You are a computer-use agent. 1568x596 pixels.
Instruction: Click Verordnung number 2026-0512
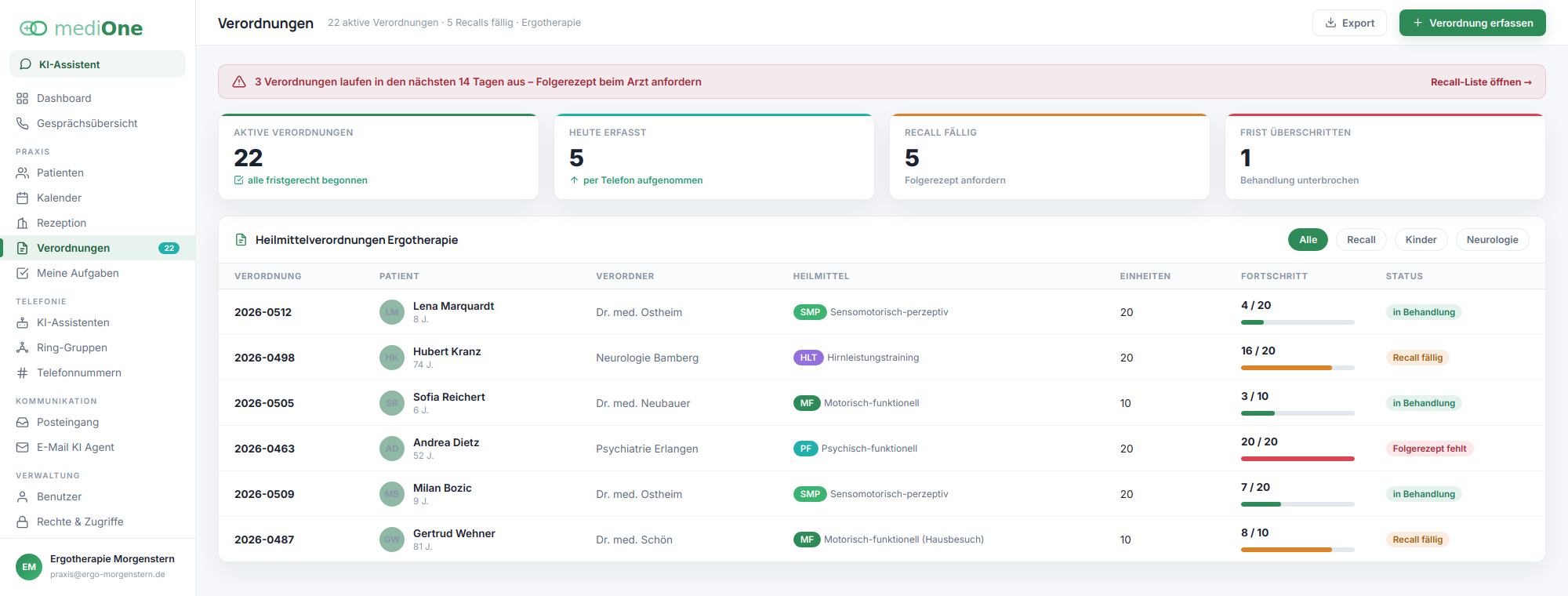click(x=263, y=312)
